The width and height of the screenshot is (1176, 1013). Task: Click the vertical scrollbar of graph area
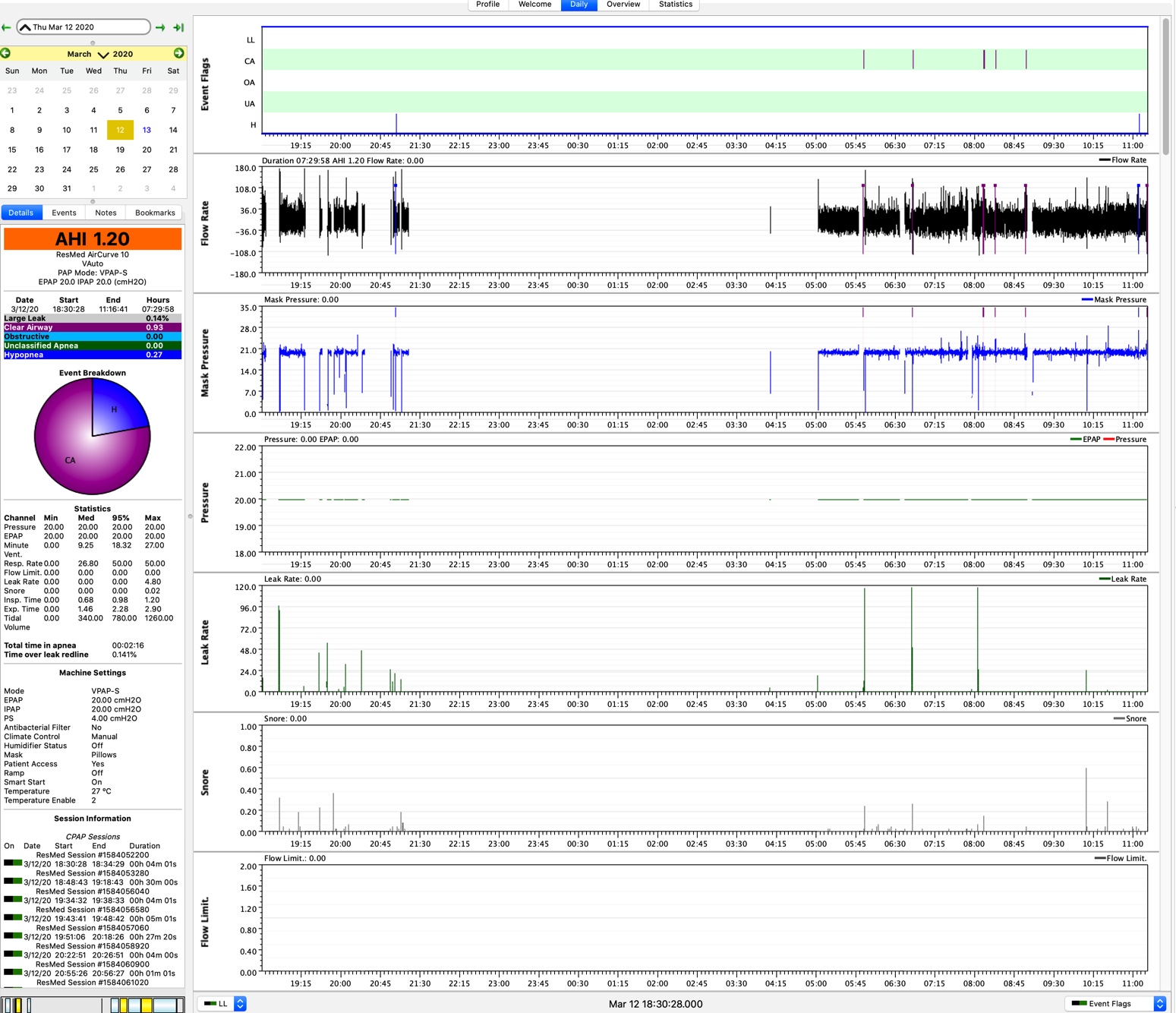1166,87
